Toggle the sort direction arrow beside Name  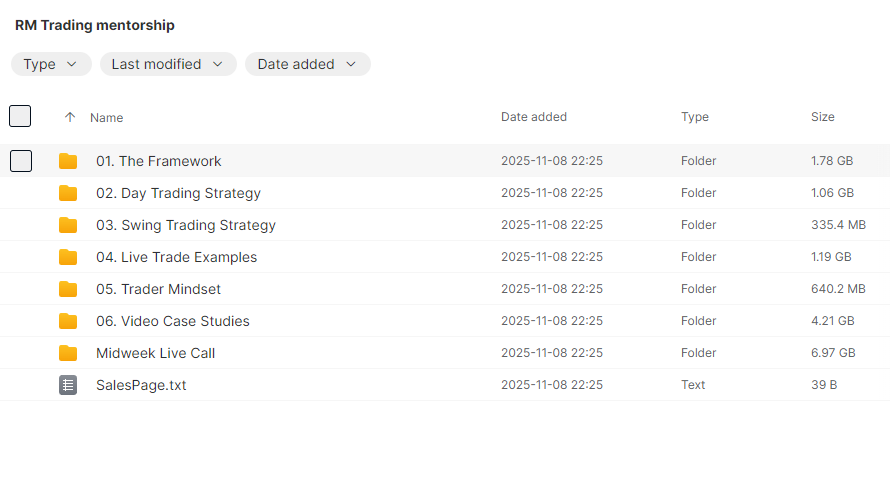click(70, 117)
